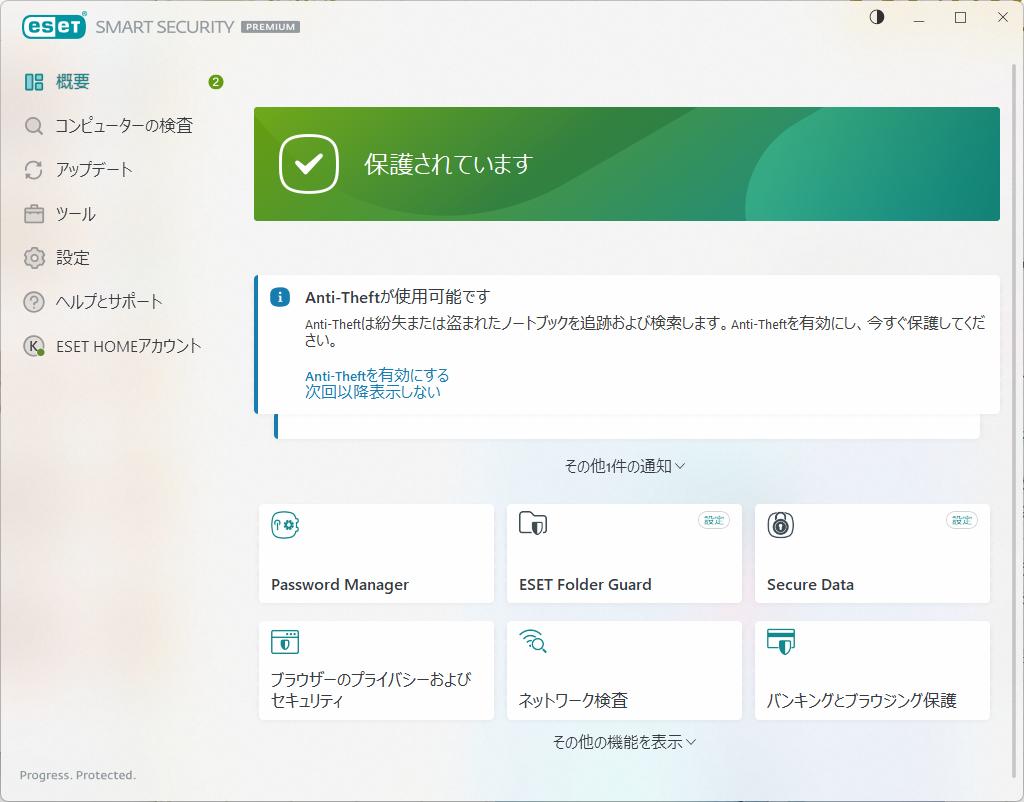The image size is (1024, 802).
Task: Open バンキングとブラウジング保護 tile
Action: (872, 671)
